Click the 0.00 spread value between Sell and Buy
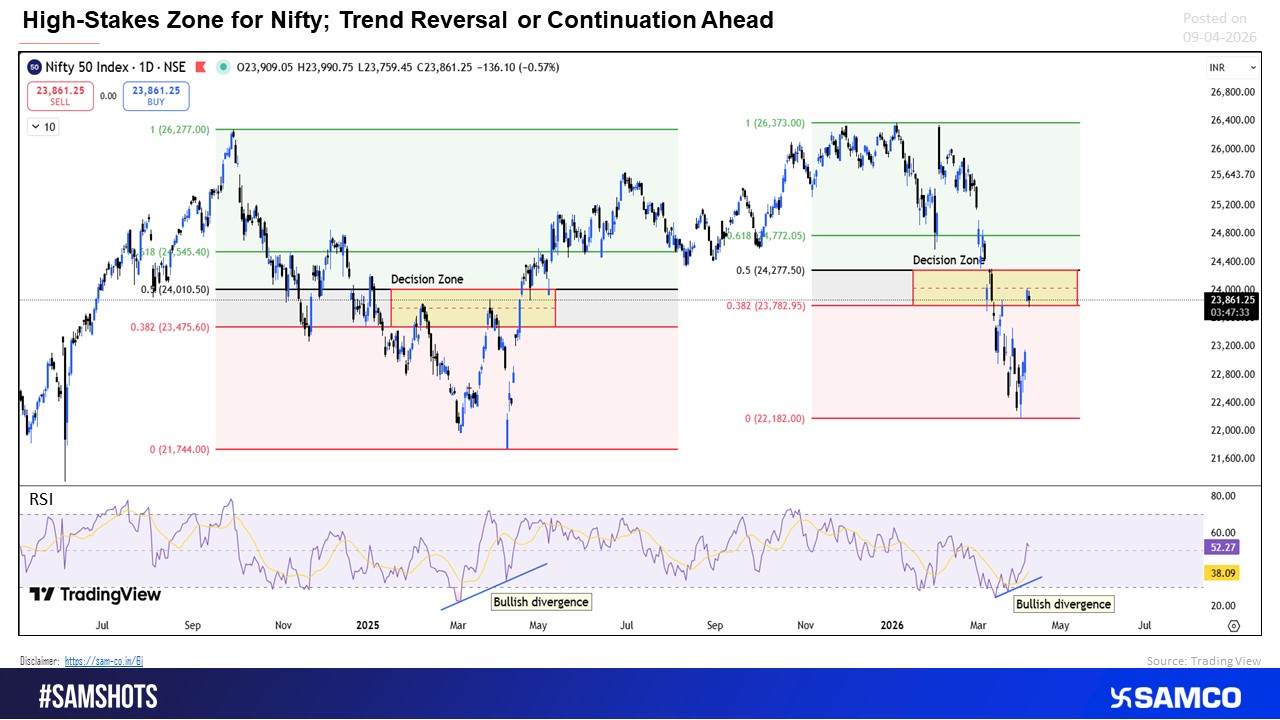1280x720 pixels. 108,96
